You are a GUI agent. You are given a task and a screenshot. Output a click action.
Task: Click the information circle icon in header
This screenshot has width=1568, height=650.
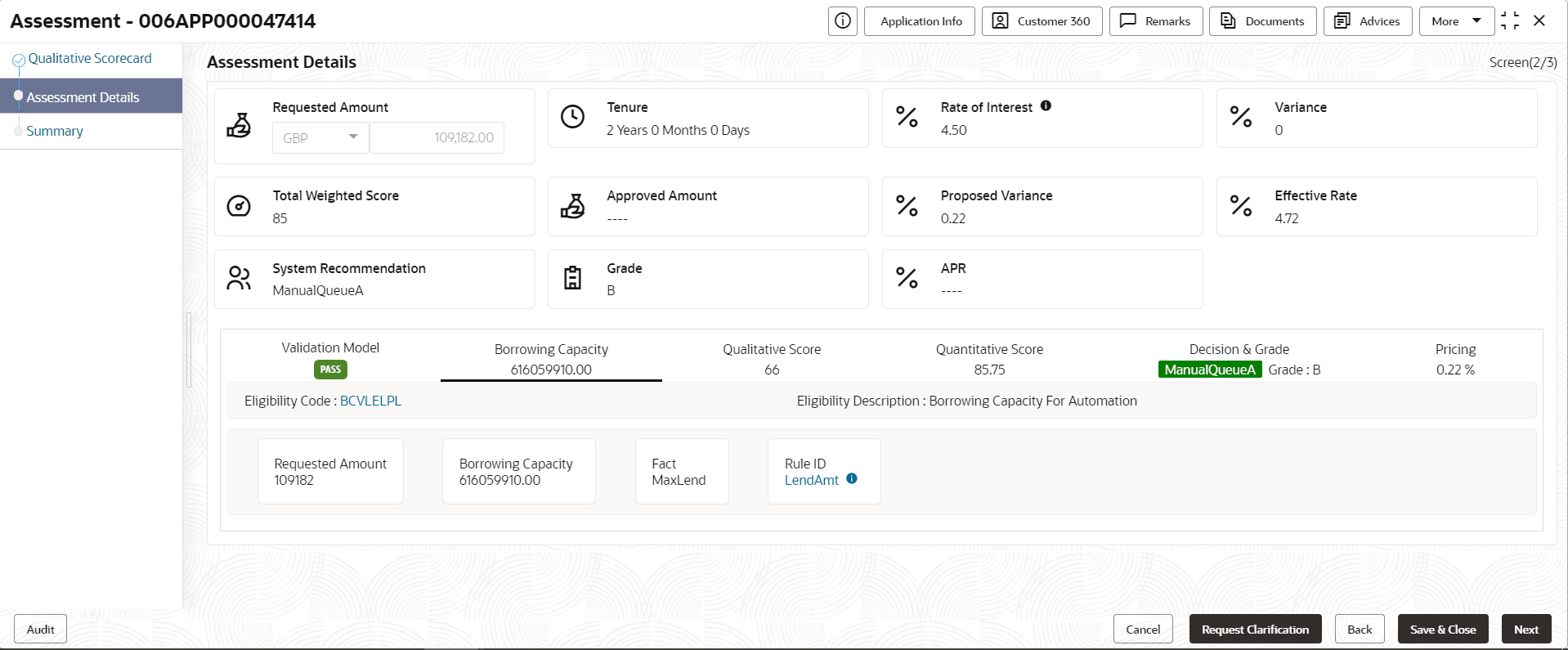coord(843,21)
